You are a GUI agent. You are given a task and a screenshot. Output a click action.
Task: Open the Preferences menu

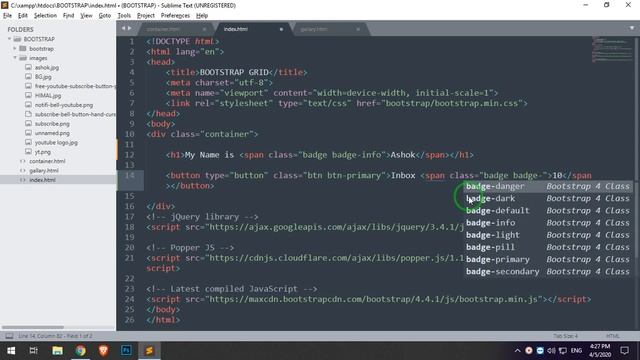tap(175, 16)
